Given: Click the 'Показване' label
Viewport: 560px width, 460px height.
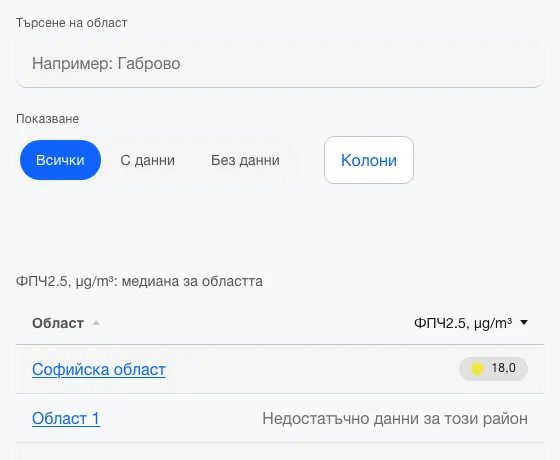Looking at the screenshot, I should click(48, 119).
